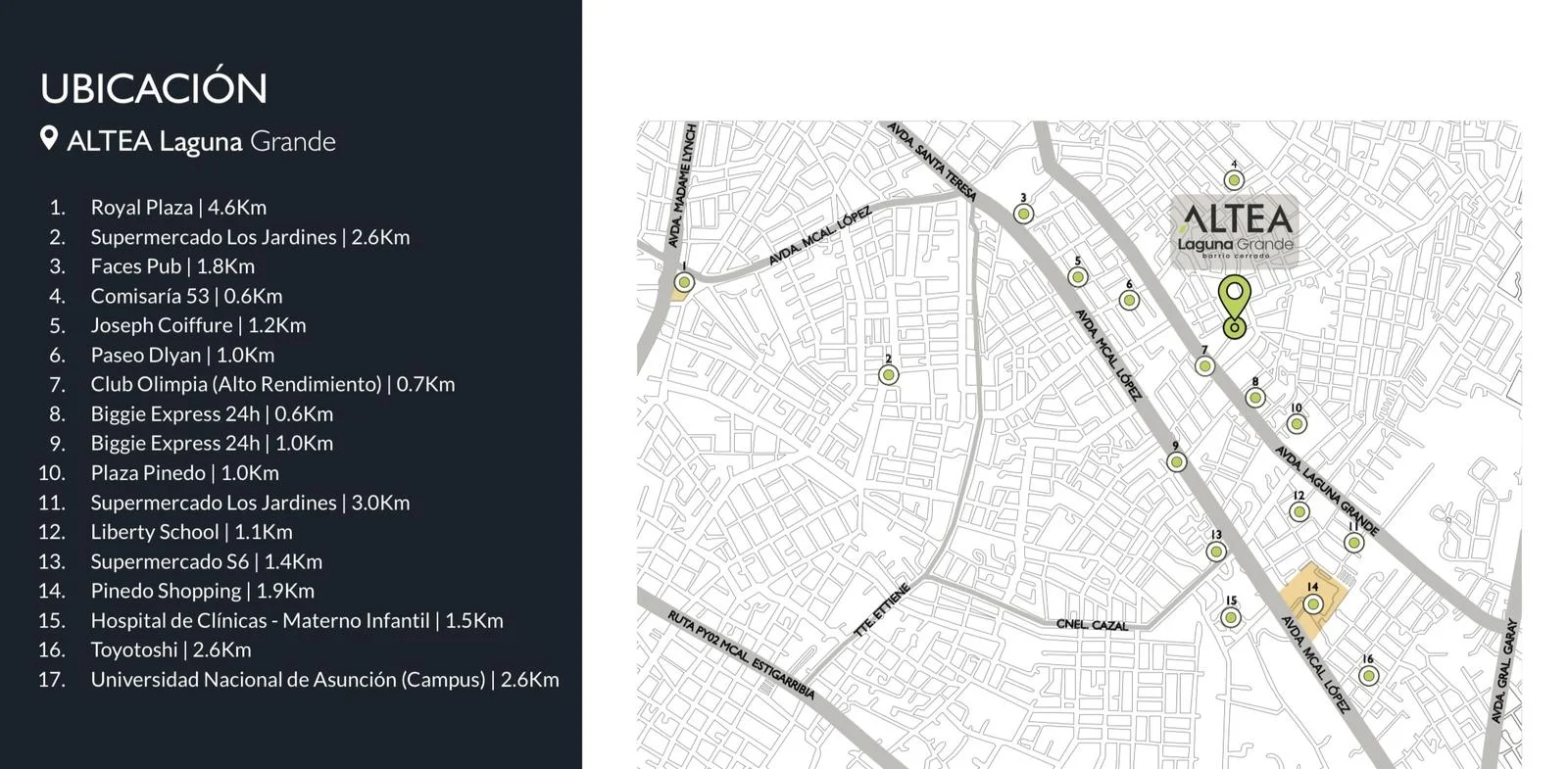
Task: Select map marker number 1 near Madame Lynch
Action: pyautogui.click(x=684, y=282)
